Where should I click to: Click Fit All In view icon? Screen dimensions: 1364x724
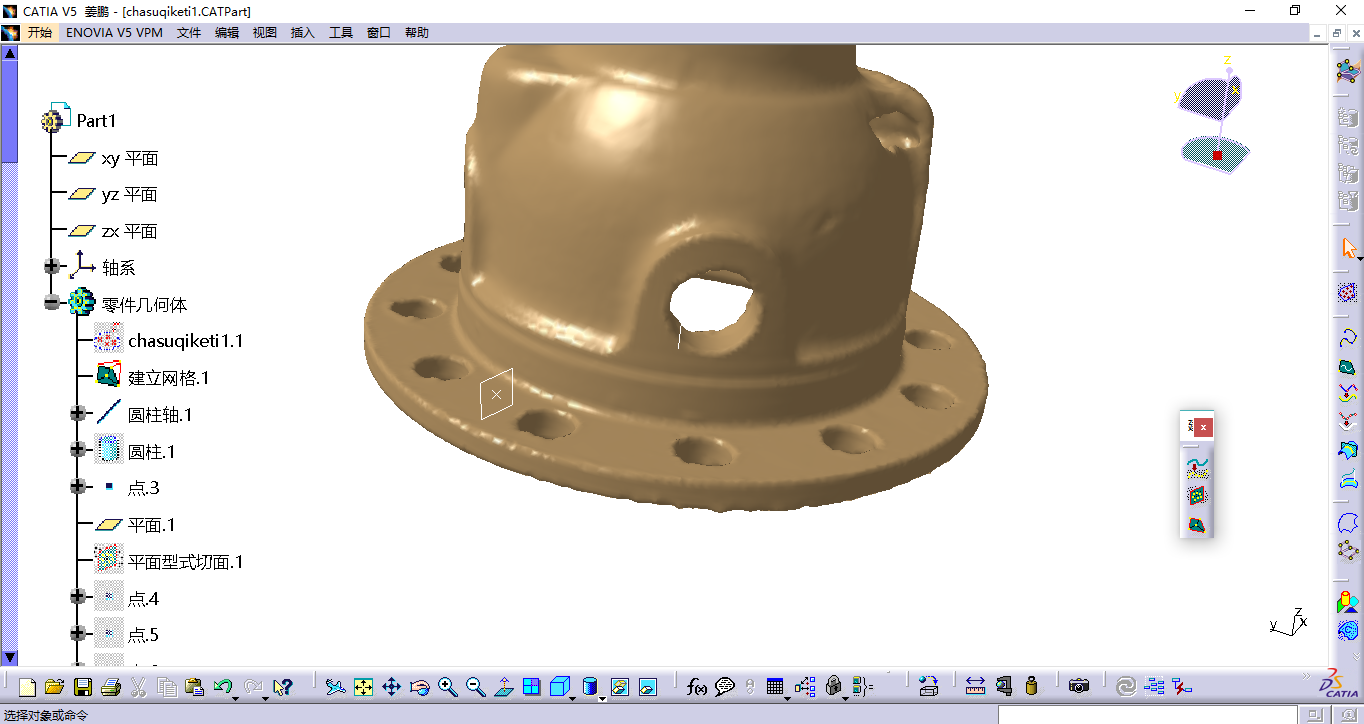point(363,687)
